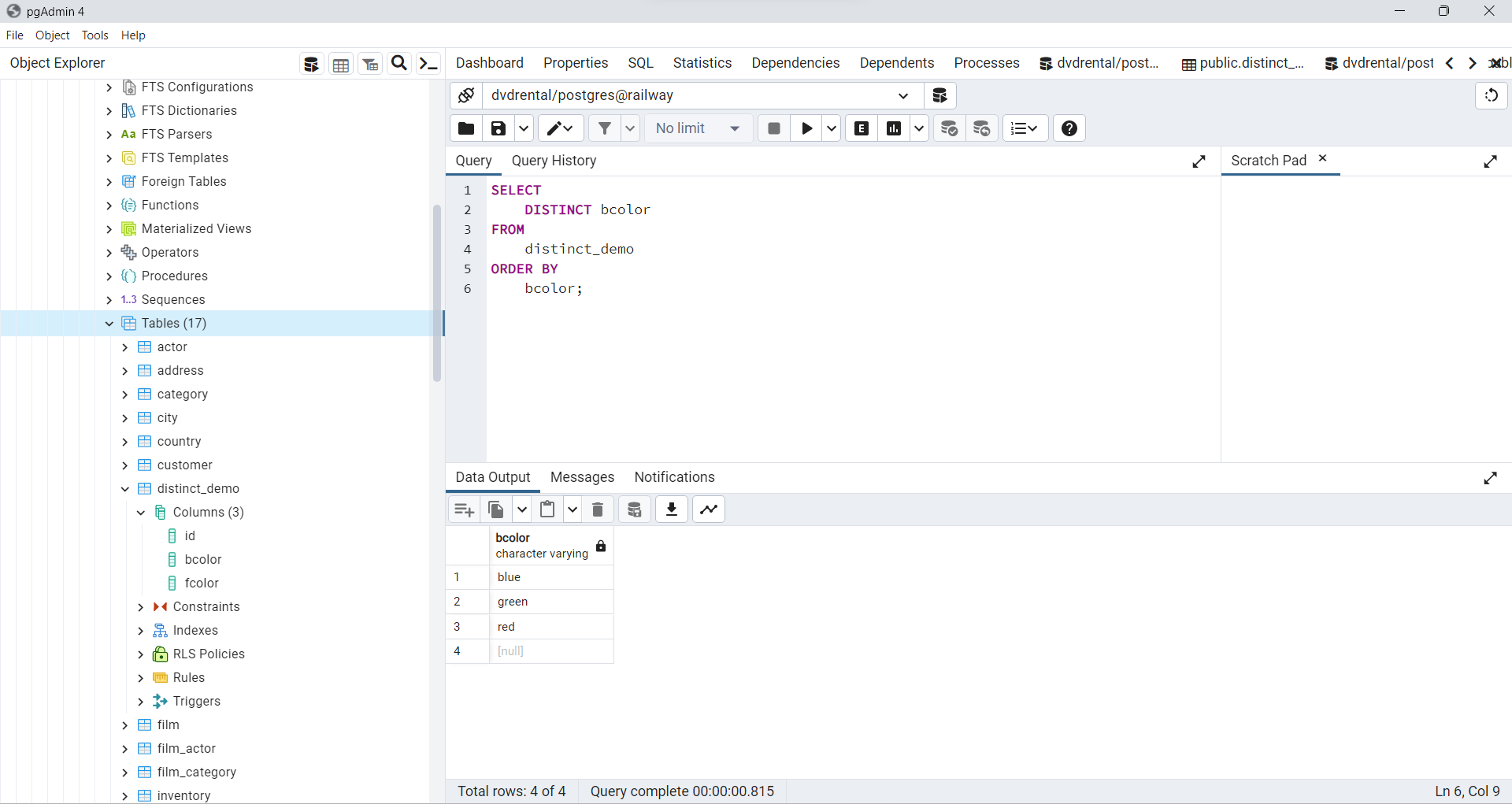
Task: Expand the Triggers node
Action: 141,702
